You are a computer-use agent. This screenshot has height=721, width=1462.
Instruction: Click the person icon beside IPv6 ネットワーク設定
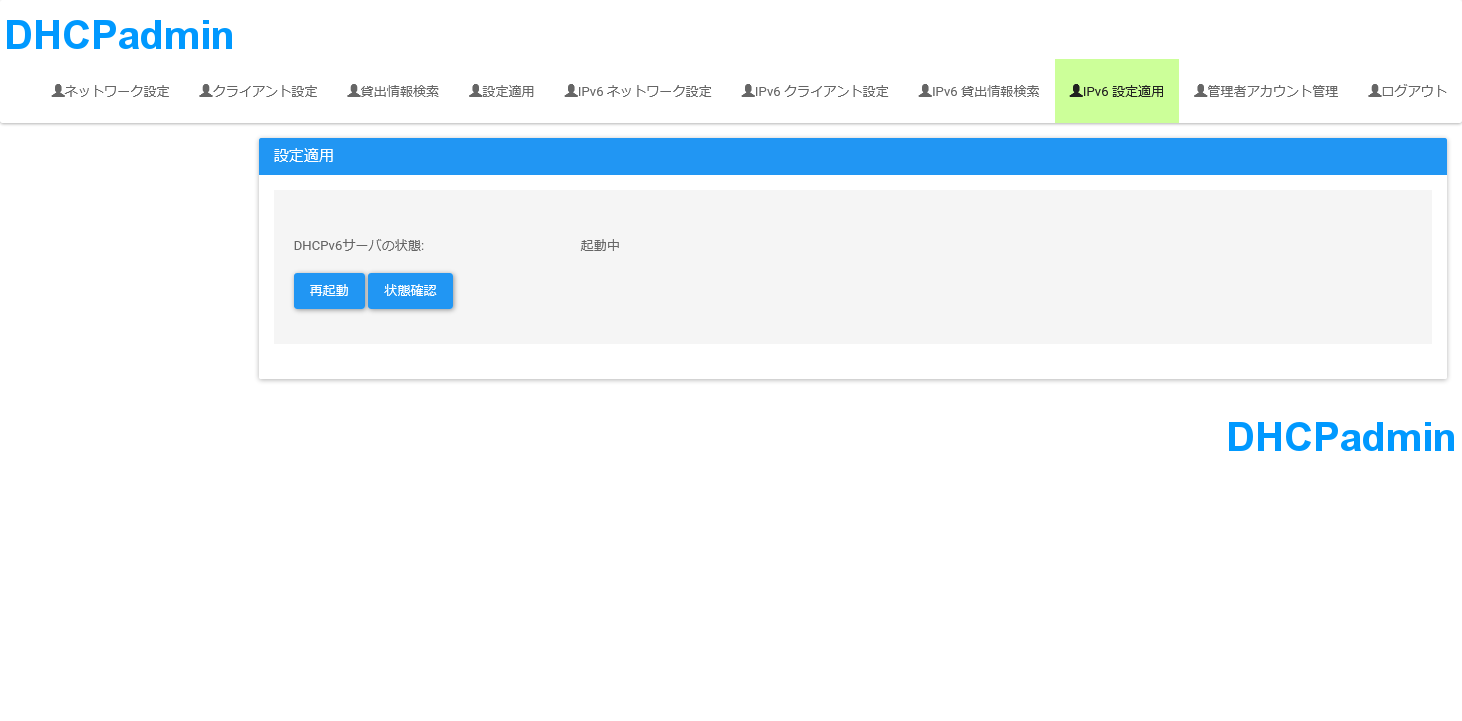571,91
